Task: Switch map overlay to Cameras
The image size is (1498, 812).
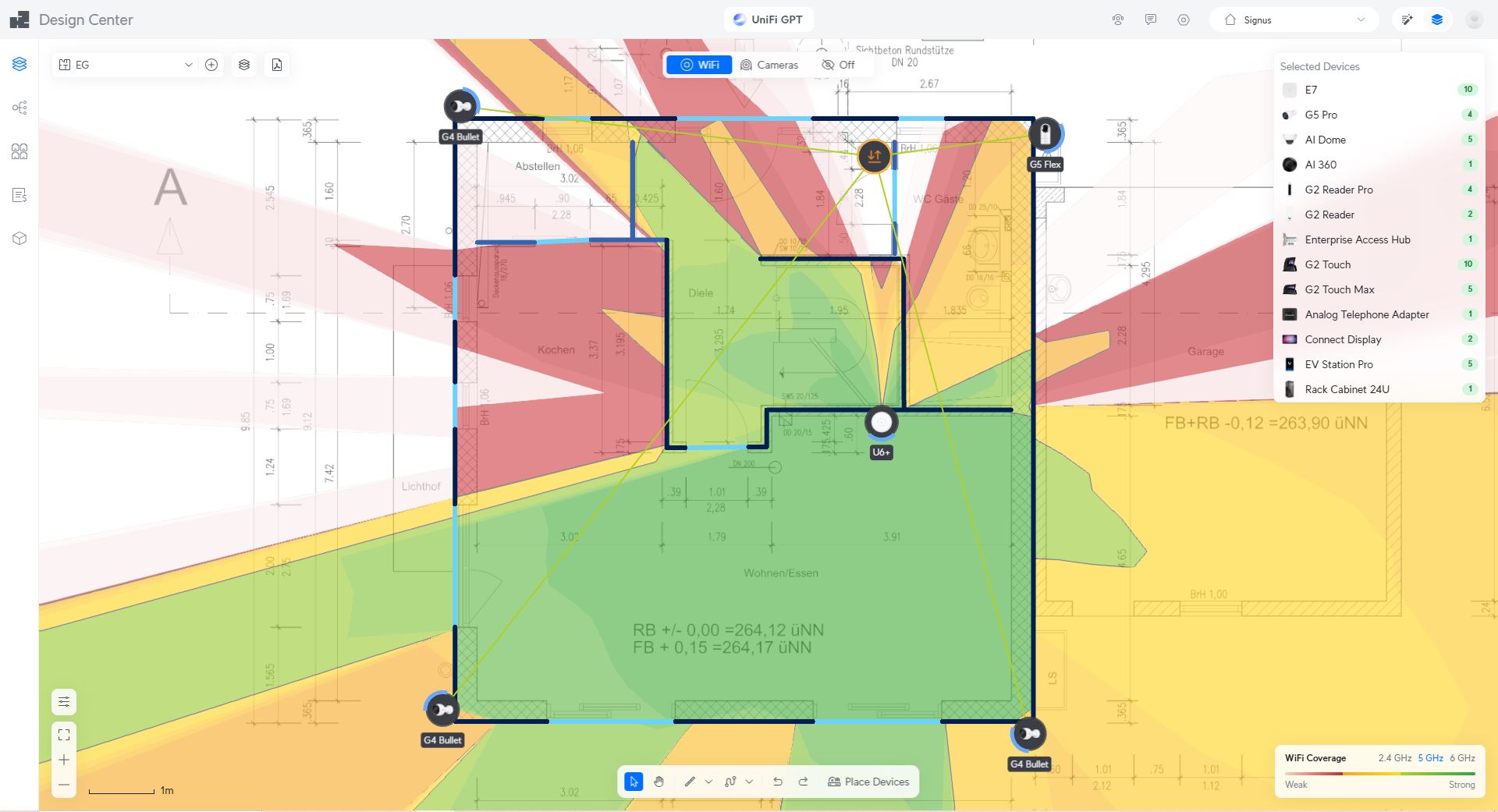Action: click(769, 65)
